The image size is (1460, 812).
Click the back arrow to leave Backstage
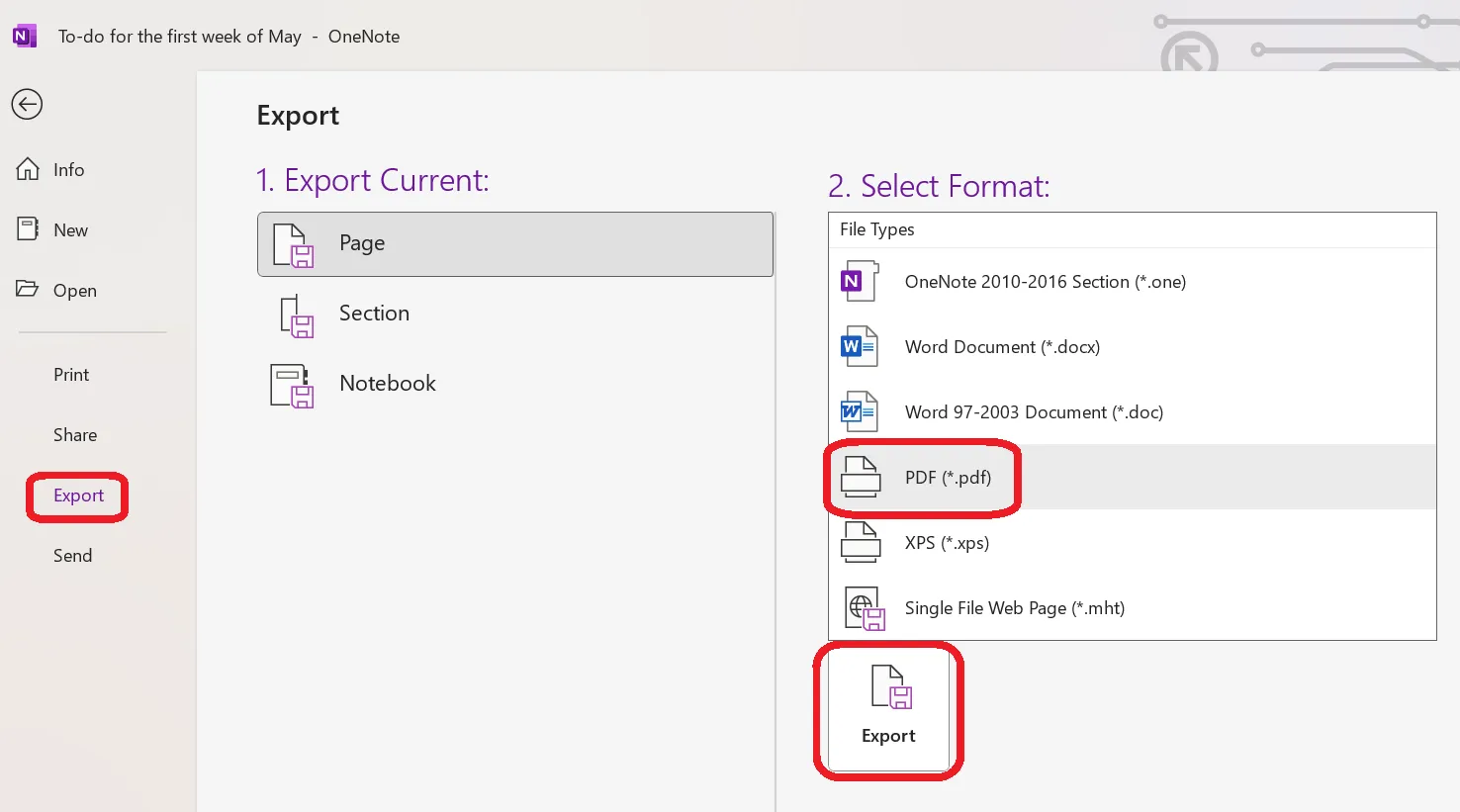coord(27,104)
